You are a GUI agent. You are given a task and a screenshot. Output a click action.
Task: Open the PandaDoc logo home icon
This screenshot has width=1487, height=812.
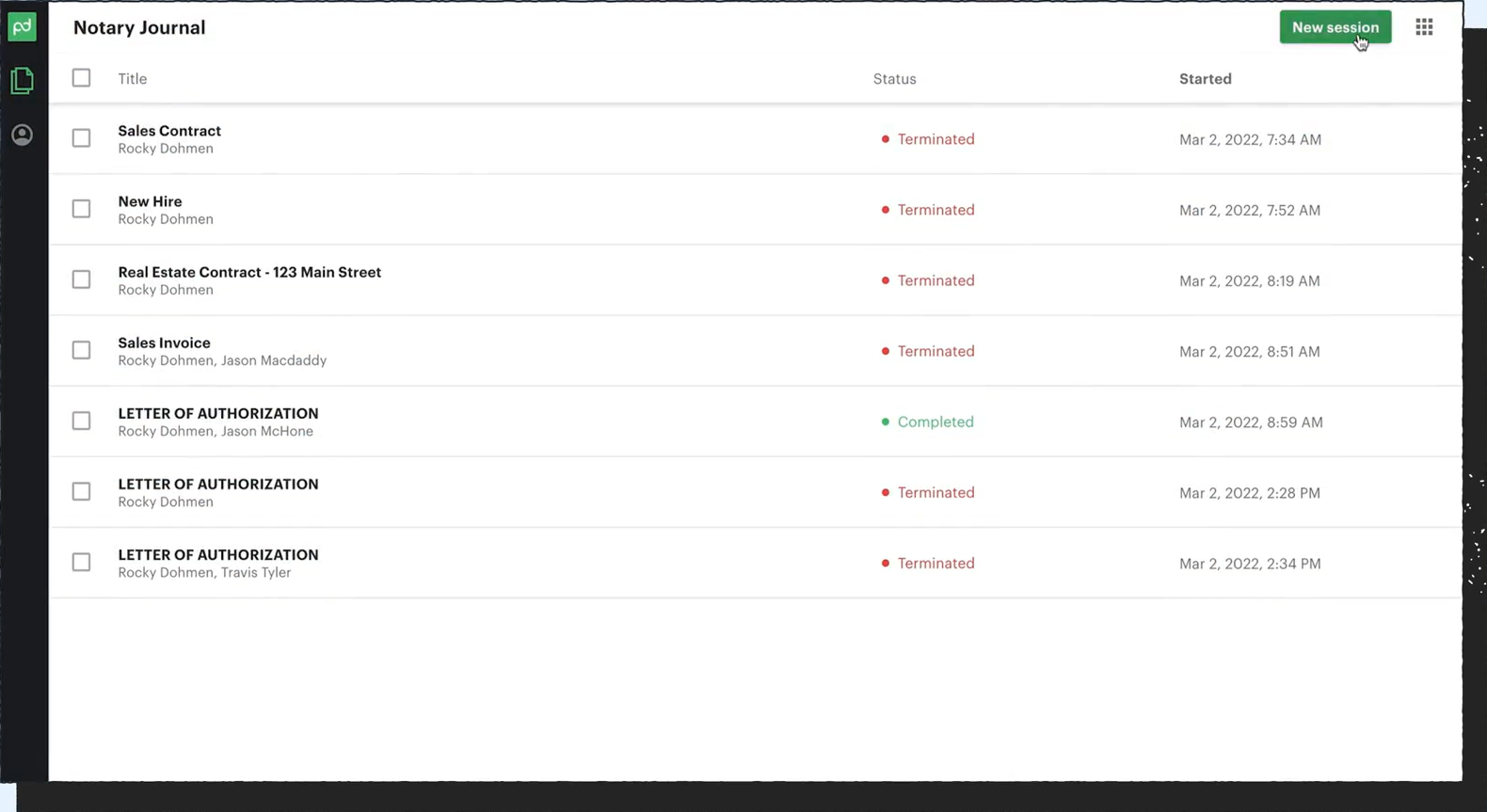pos(22,26)
